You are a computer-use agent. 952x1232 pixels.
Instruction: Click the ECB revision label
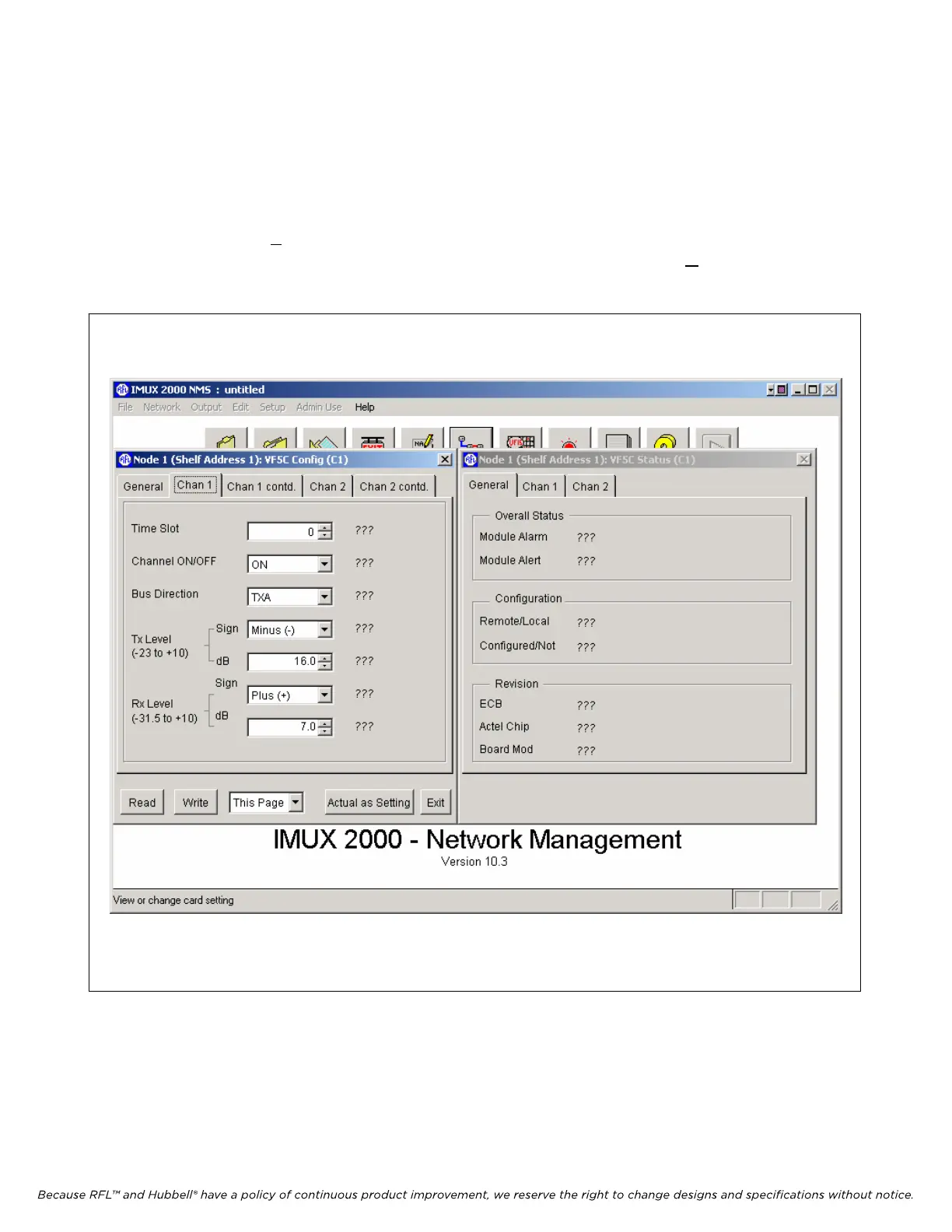(491, 704)
